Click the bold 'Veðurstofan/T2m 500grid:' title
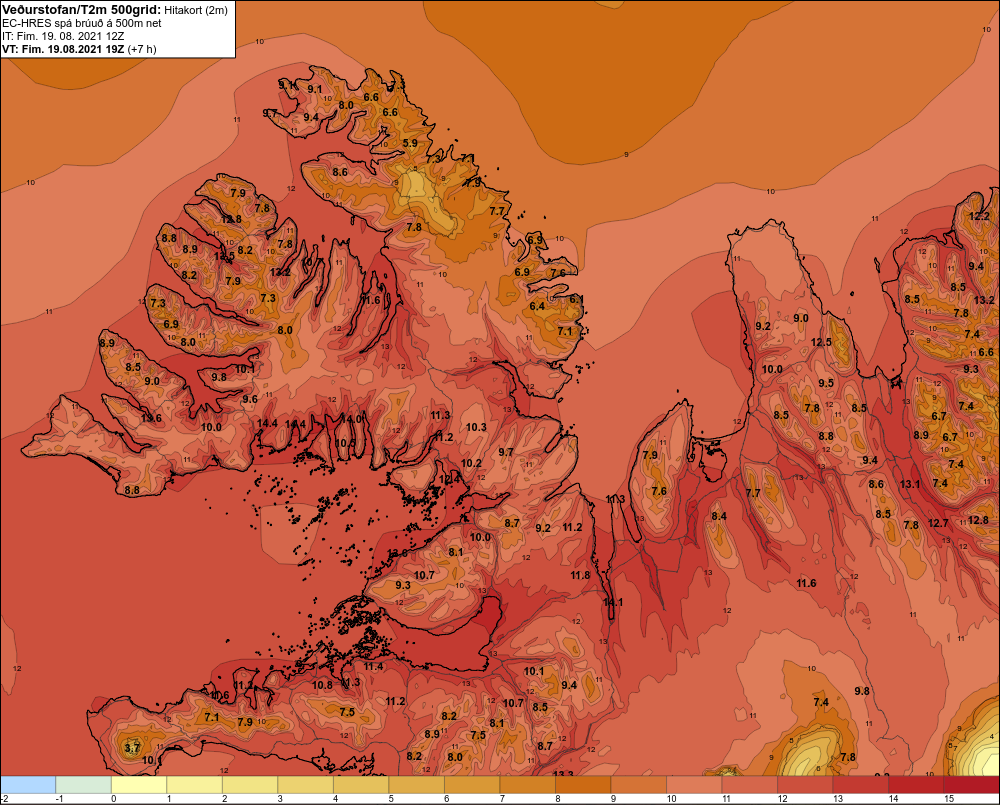The image size is (1000, 805). (82, 10)
